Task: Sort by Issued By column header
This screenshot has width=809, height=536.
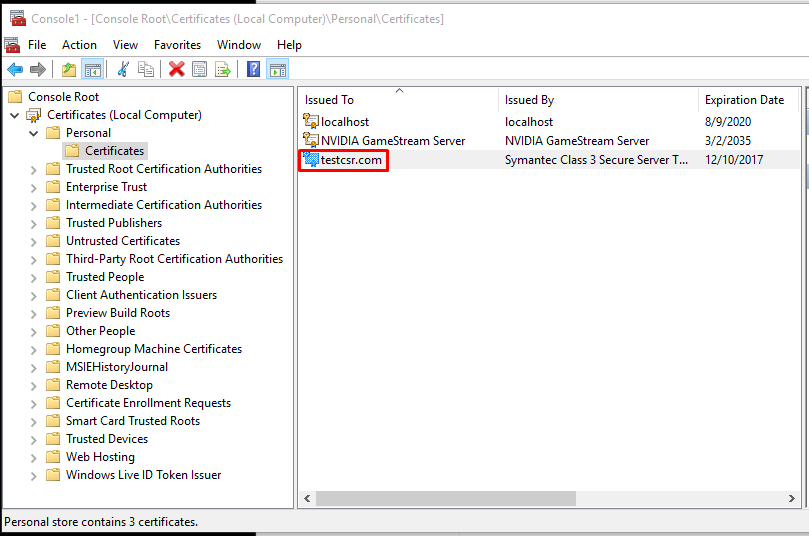Action: [598, 100]
